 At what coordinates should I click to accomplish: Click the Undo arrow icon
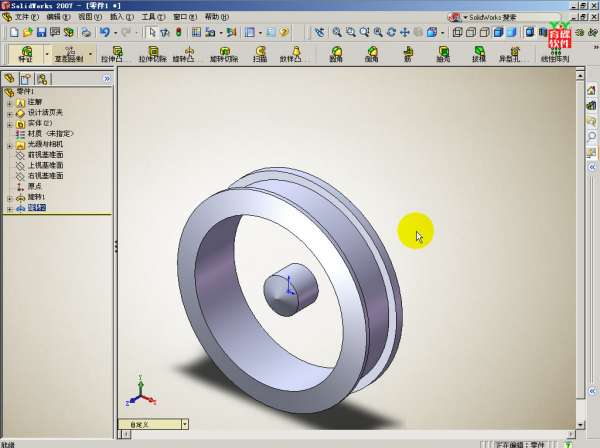104,32
